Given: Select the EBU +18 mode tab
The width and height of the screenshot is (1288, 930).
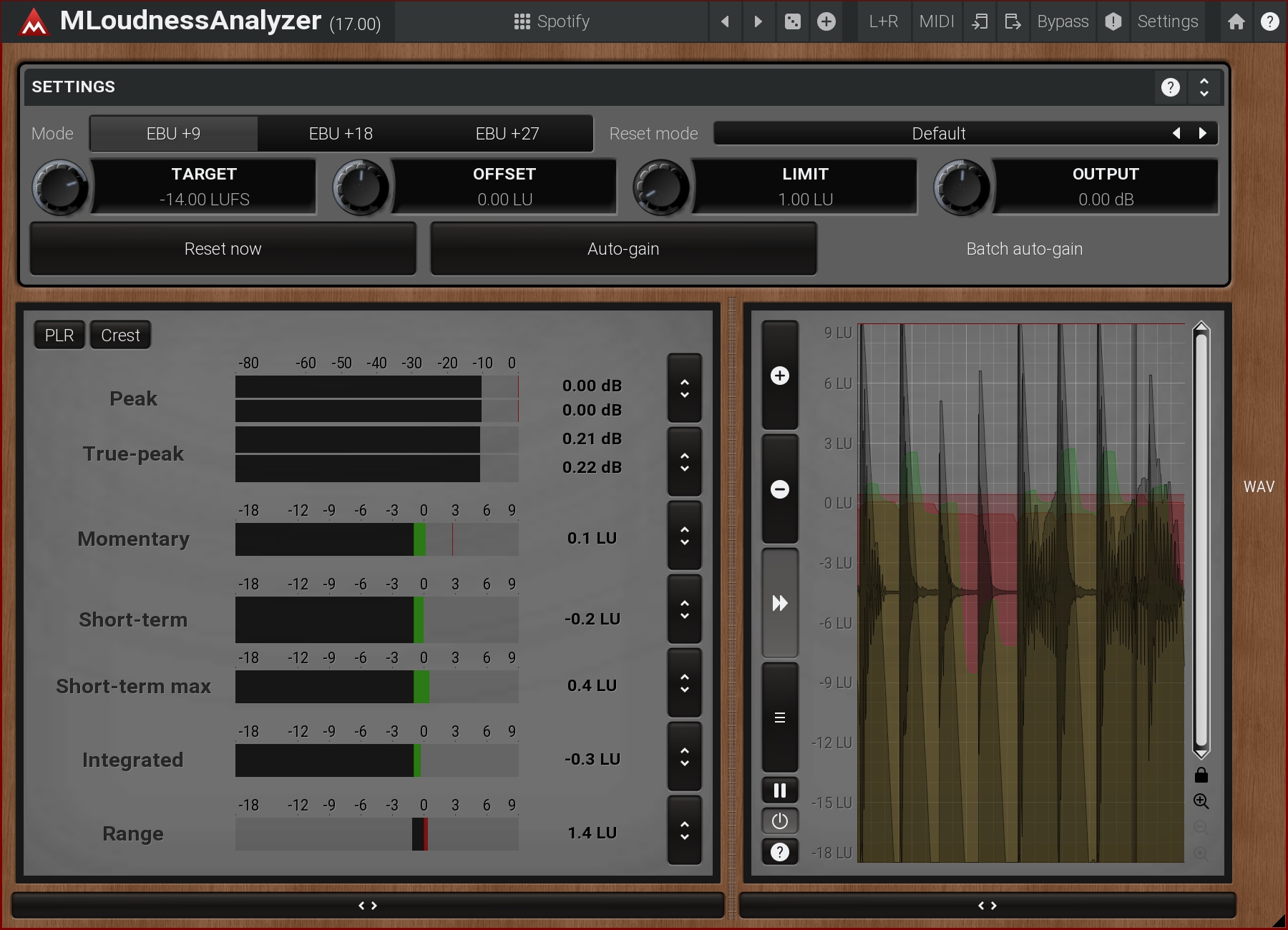Looking at the screenshot, I should coord(341,134).
